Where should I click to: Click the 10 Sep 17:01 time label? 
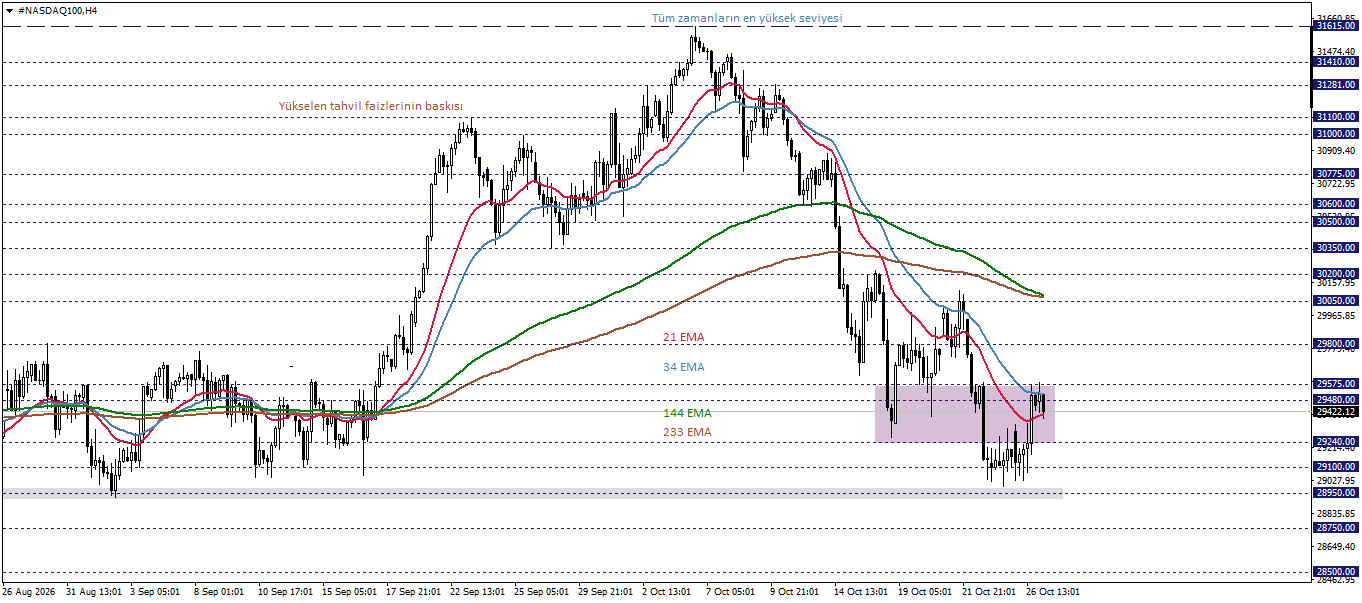[285, 592]
